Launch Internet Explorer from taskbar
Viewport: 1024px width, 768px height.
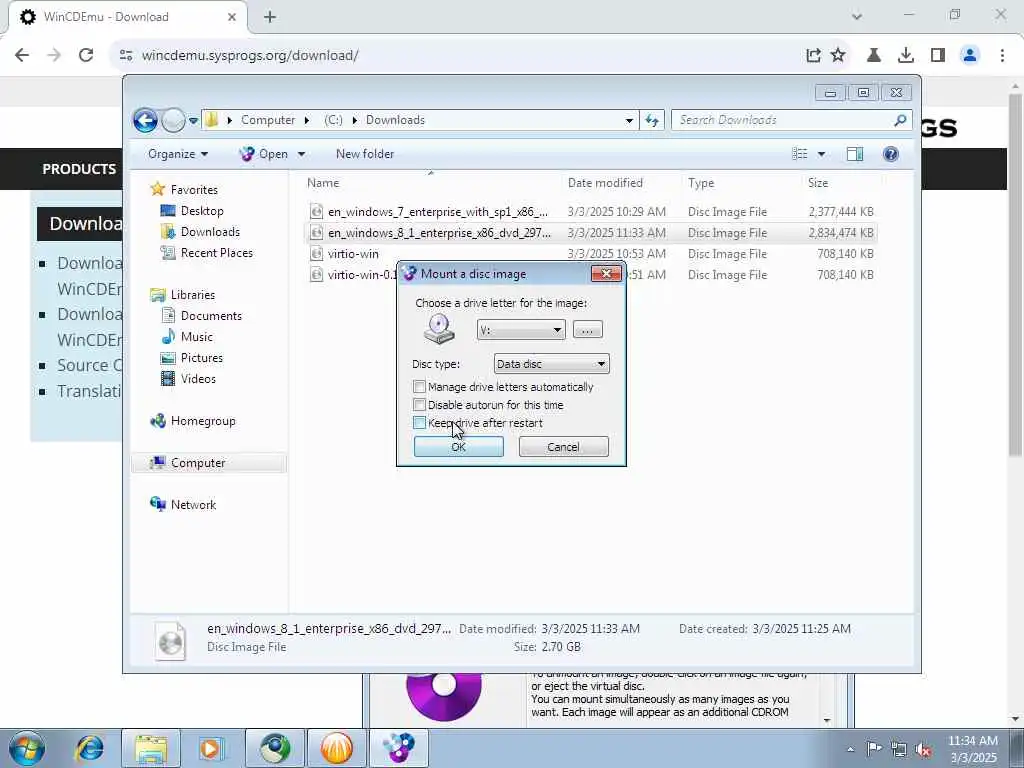[89, 748]
